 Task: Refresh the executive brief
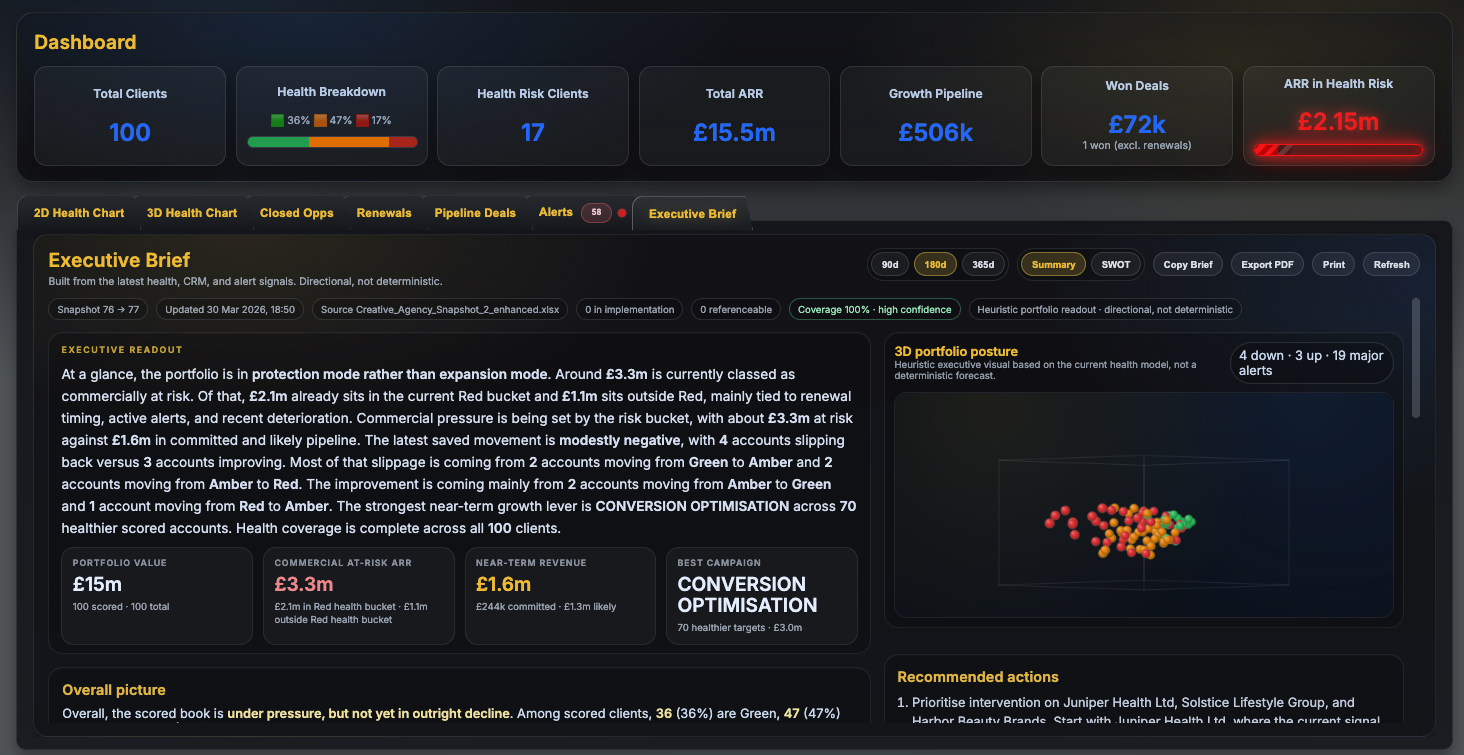[x=1391, y=264]
